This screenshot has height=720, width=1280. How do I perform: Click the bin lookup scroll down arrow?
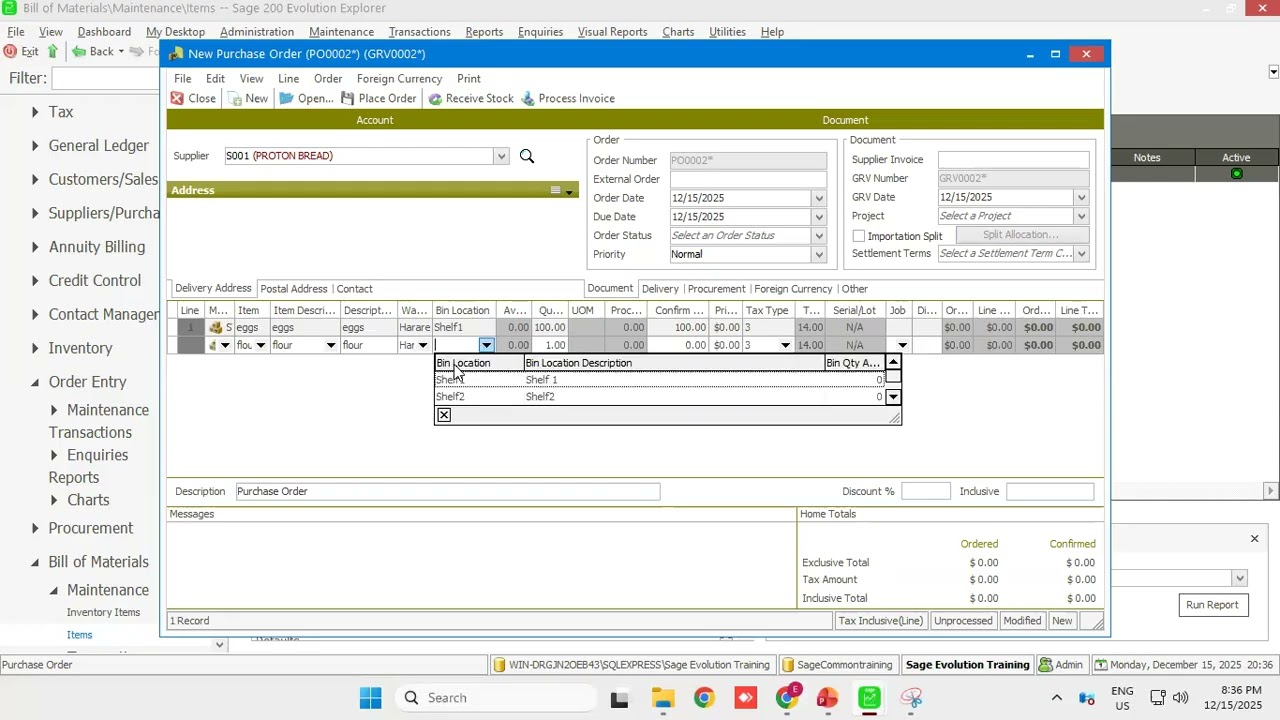tap(893, 397)
